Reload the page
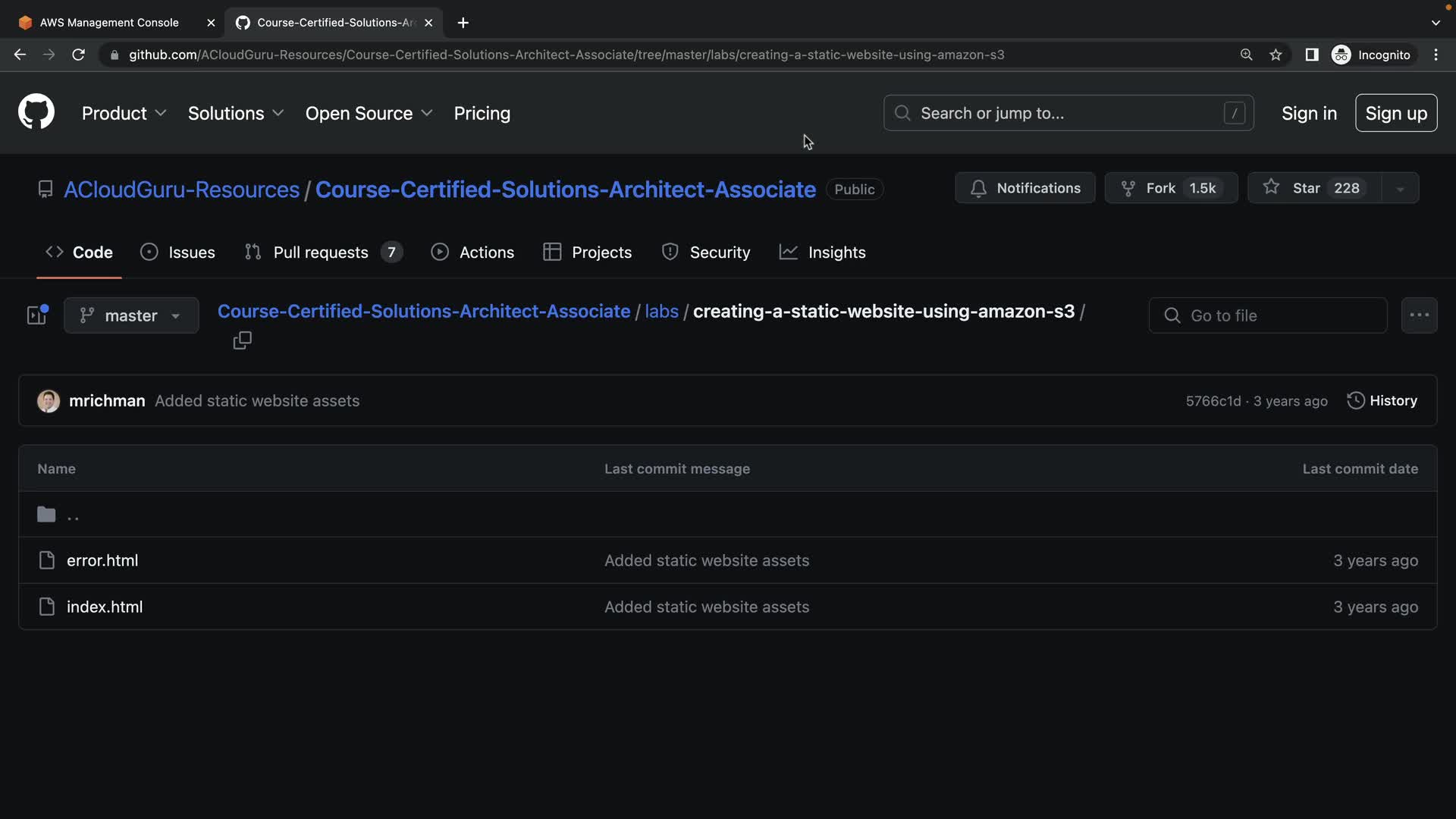The height and width of the screenshot is (819, 1456). [78, 55]
